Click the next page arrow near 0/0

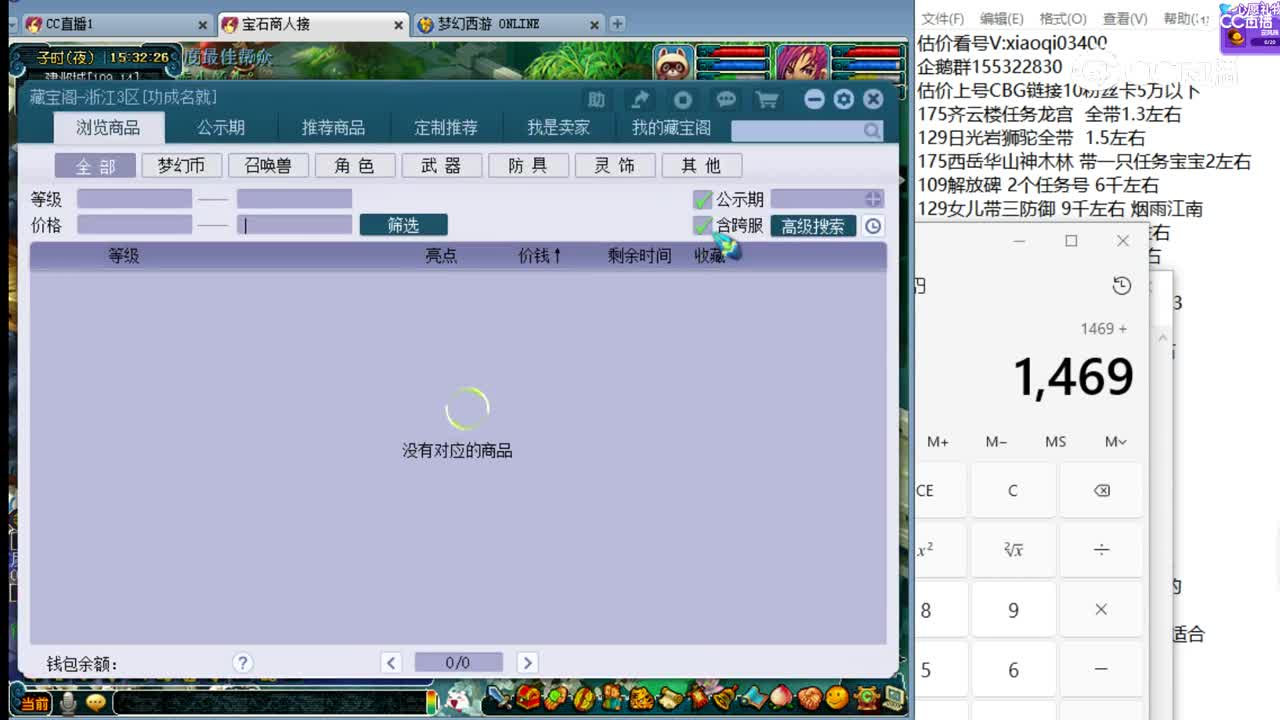pos(527,662)
